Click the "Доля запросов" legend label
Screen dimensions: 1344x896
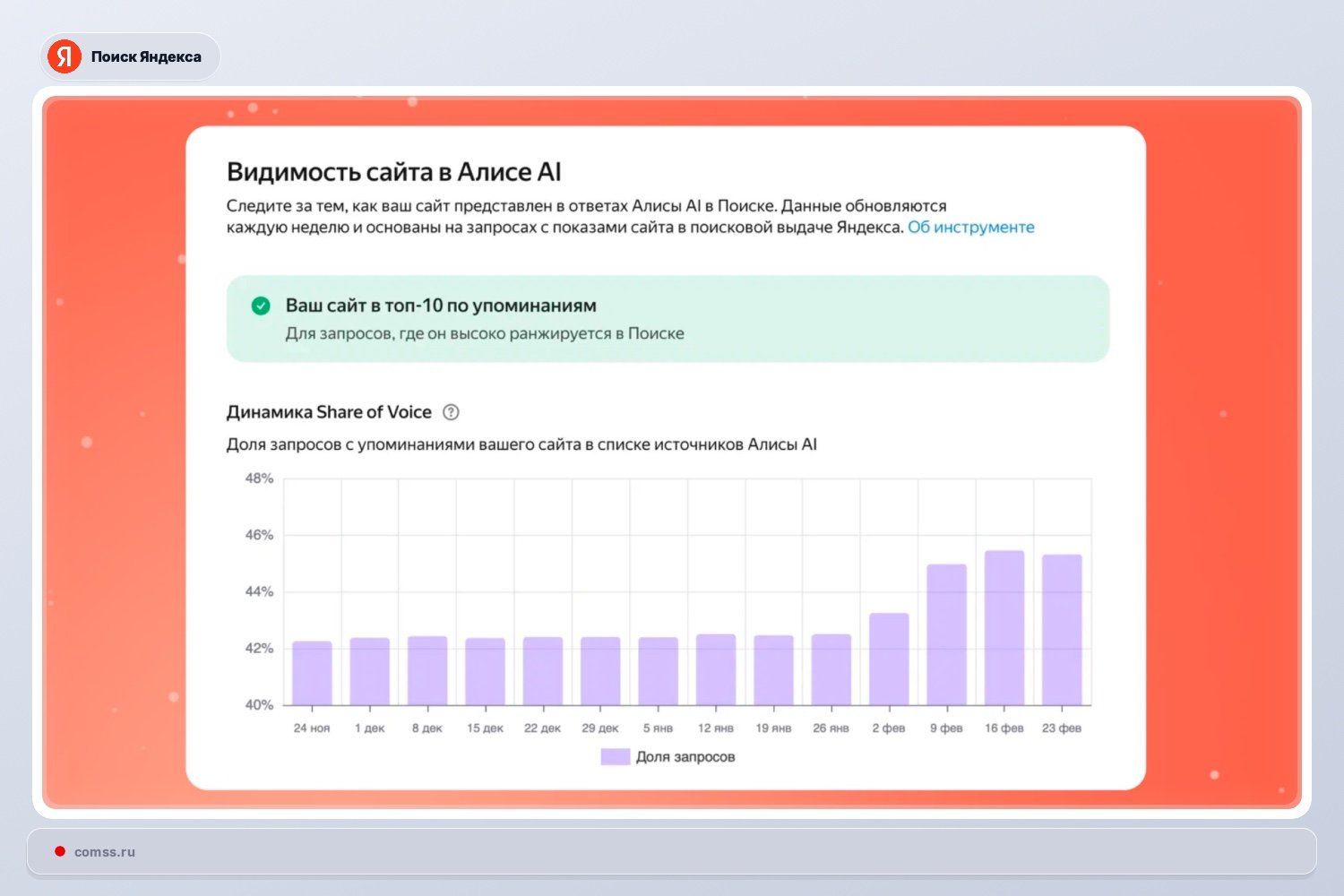(x=685, y=757)
